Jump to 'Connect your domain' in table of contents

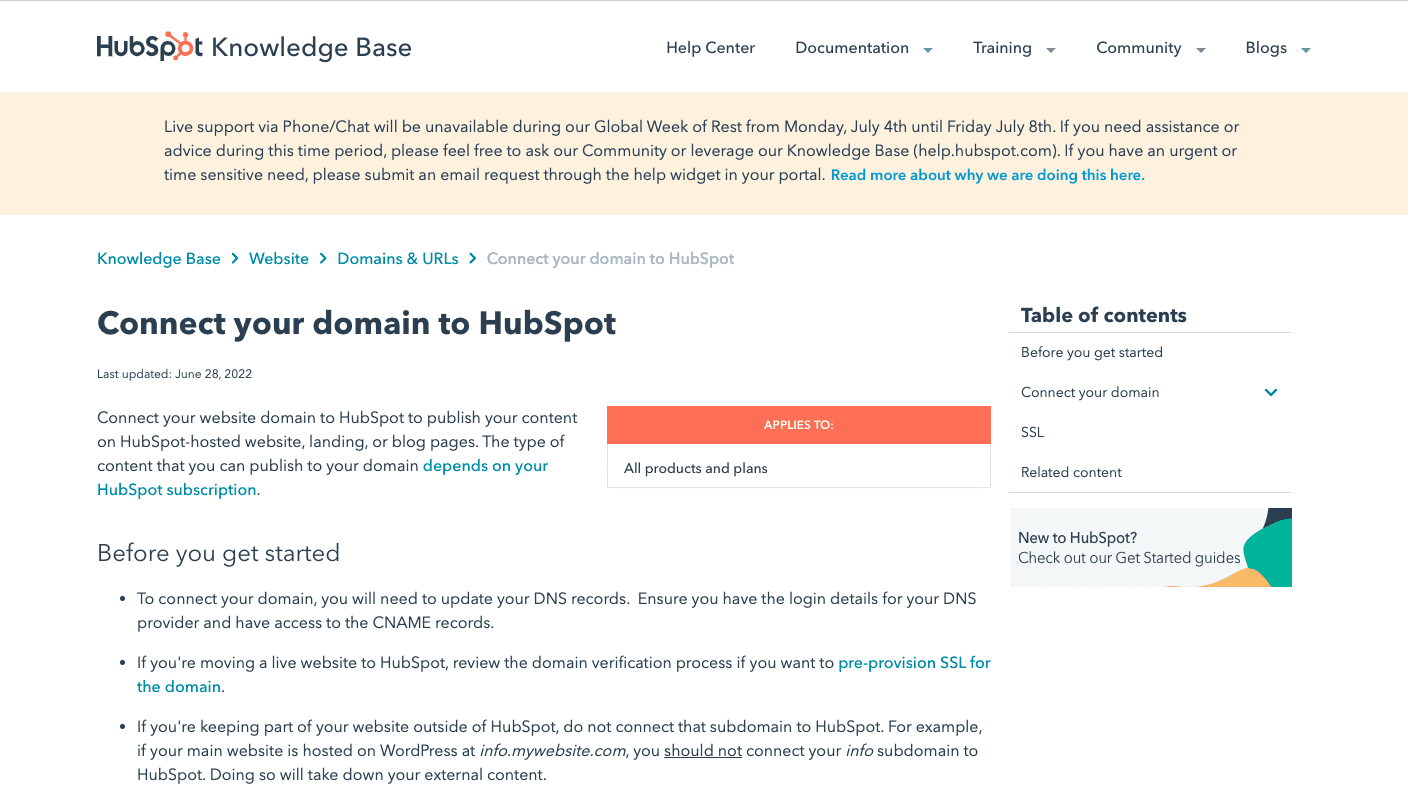[1090, 392]
